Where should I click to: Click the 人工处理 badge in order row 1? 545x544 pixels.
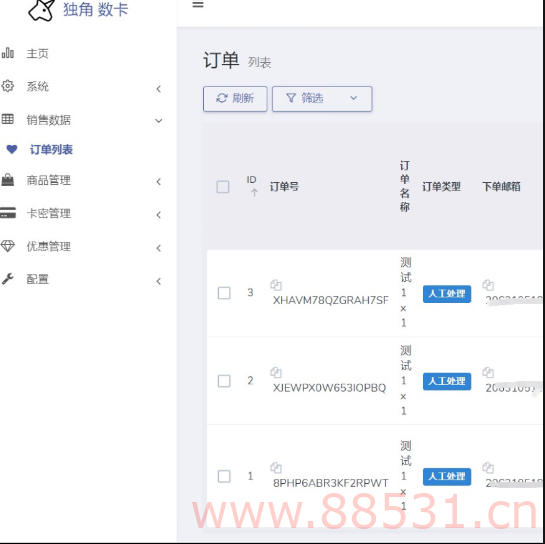447,477
